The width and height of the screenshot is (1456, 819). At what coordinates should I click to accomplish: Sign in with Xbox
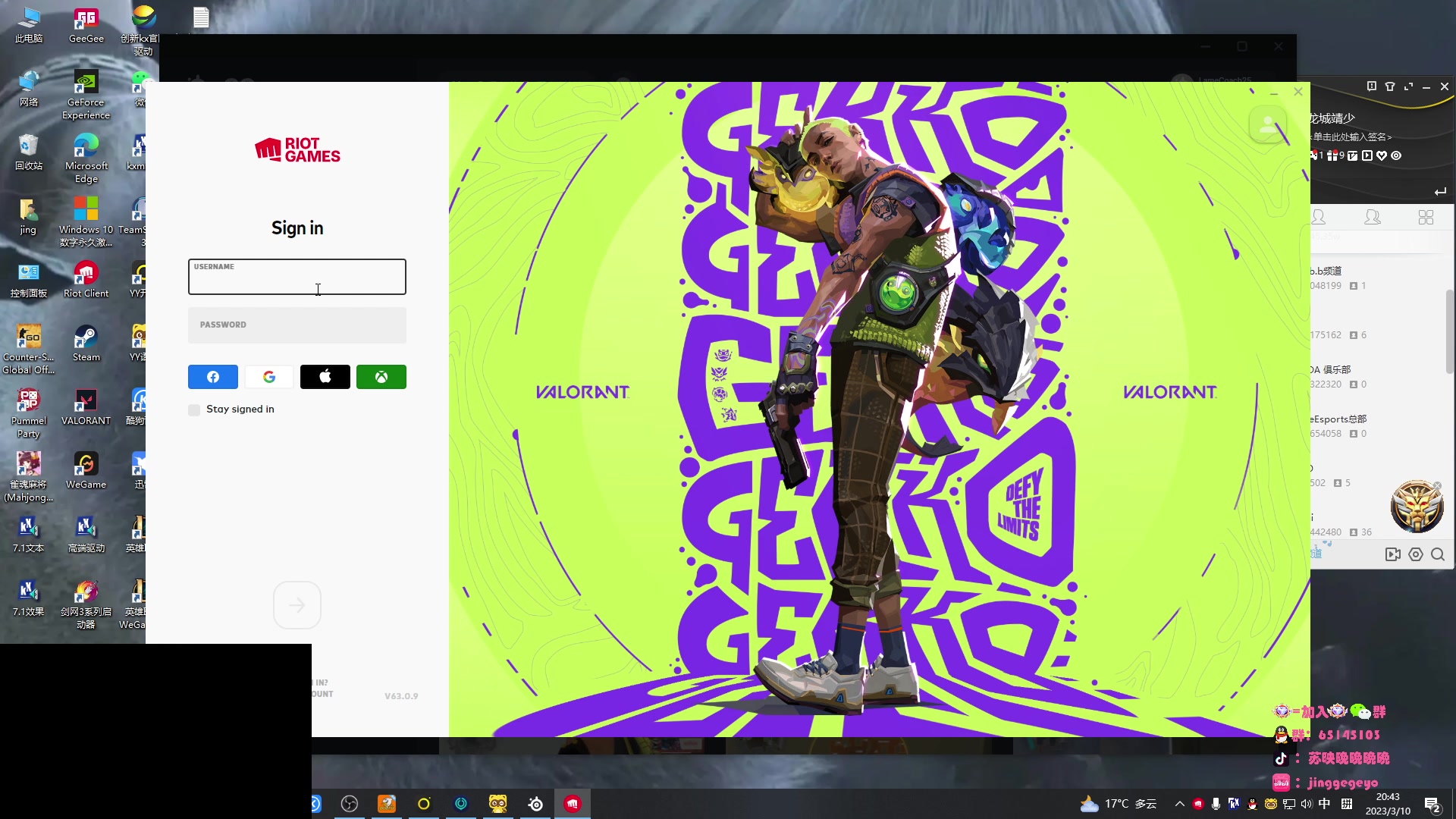click(x=381, y=377)
